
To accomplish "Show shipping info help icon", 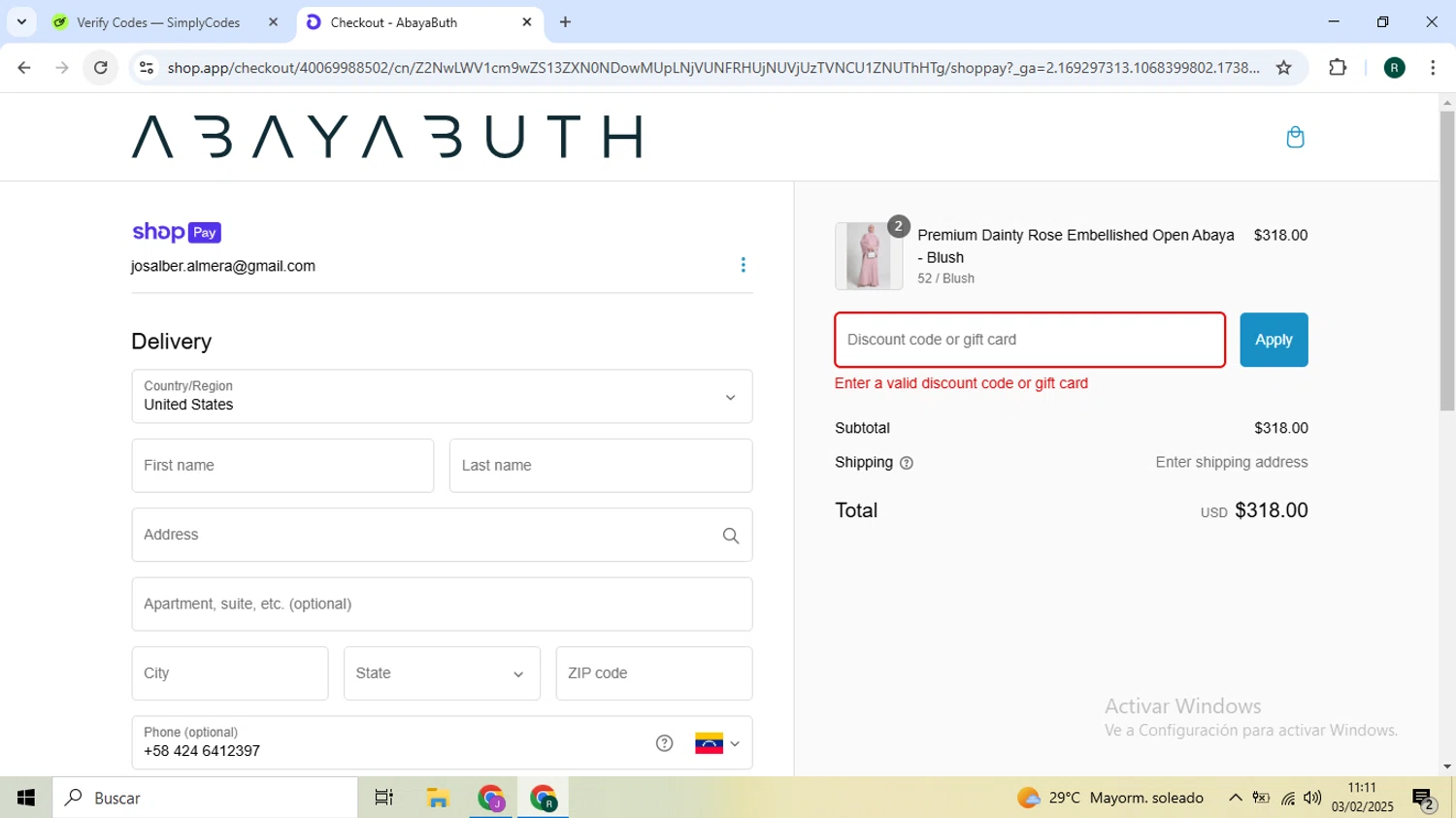I will 907,463.
